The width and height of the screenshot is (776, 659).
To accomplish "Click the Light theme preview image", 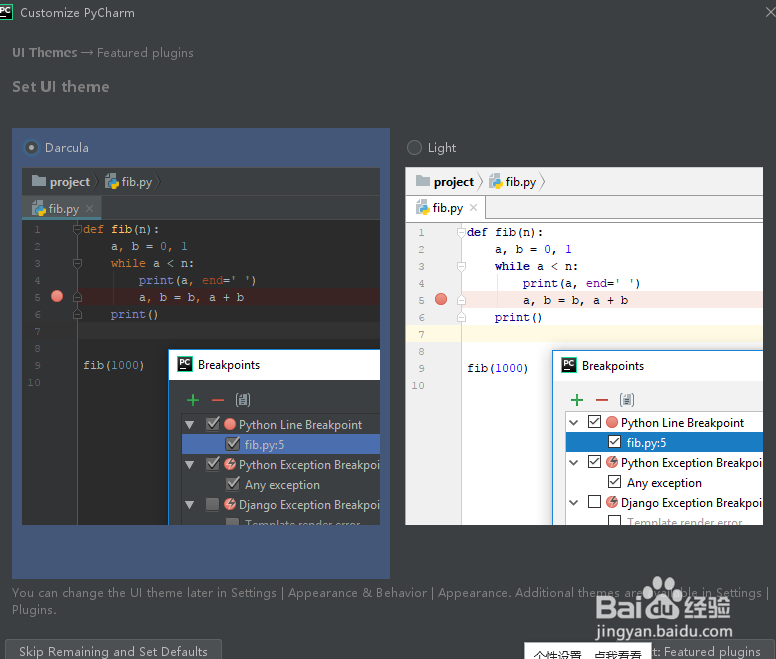I will [584, 346].
